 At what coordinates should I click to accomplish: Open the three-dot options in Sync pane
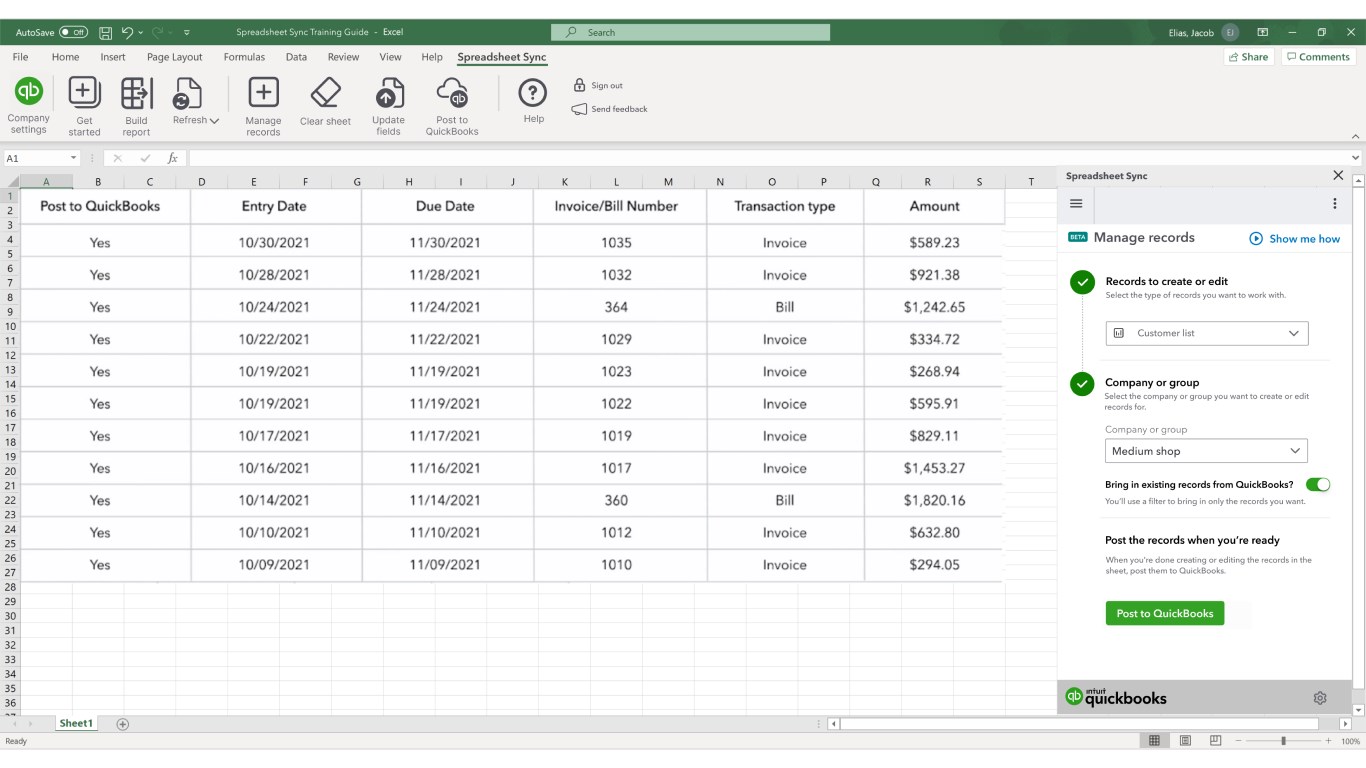pyautogui.click(x=1334, y=204)
